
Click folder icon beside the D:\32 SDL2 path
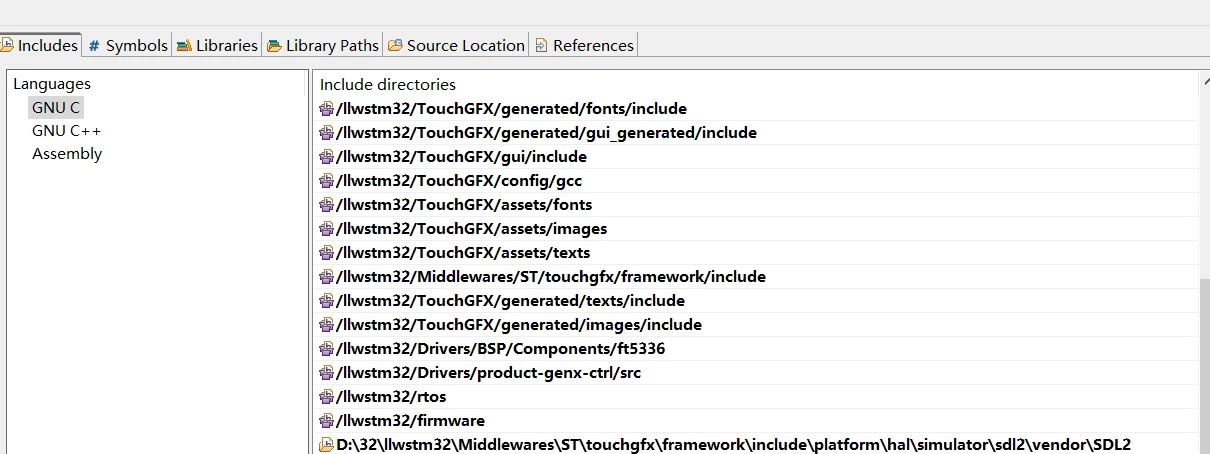(x=326, y=444)
